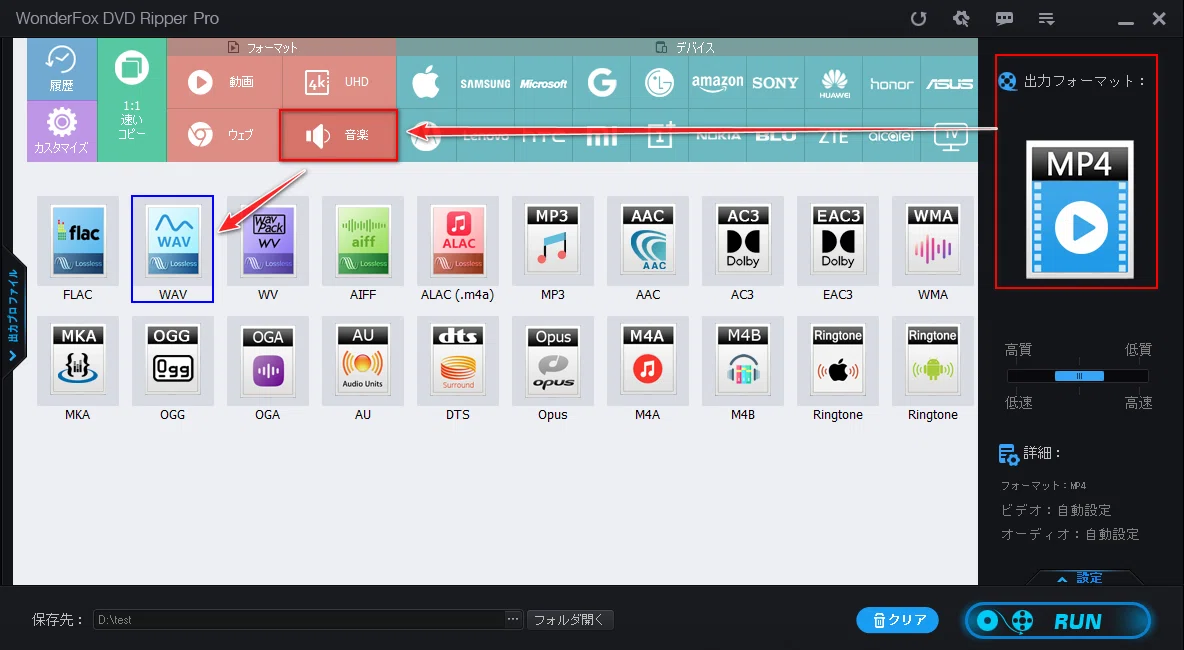The image size is (1184, 650).
Task: Open Amazon device profiles
Action: click(717, 82)
